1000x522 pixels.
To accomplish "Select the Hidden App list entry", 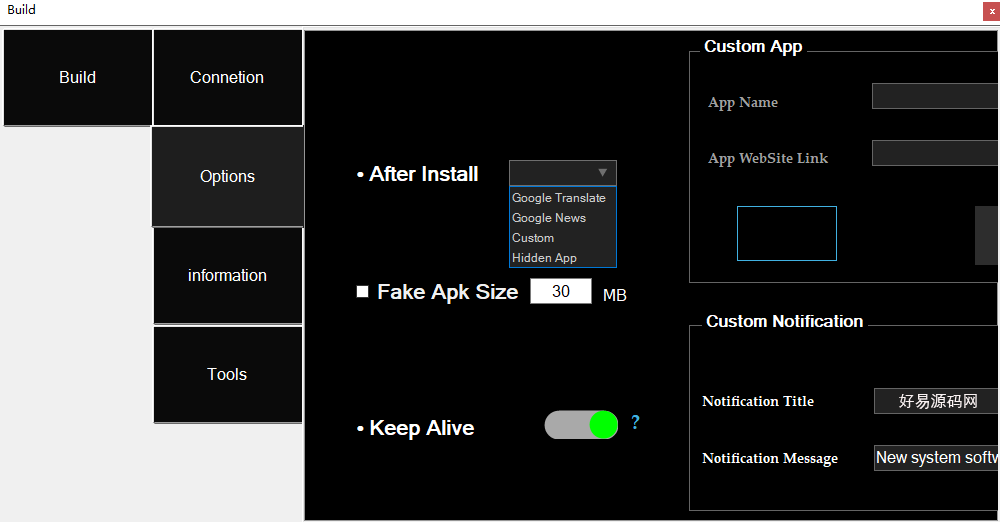I will click(x=545, y=258).
